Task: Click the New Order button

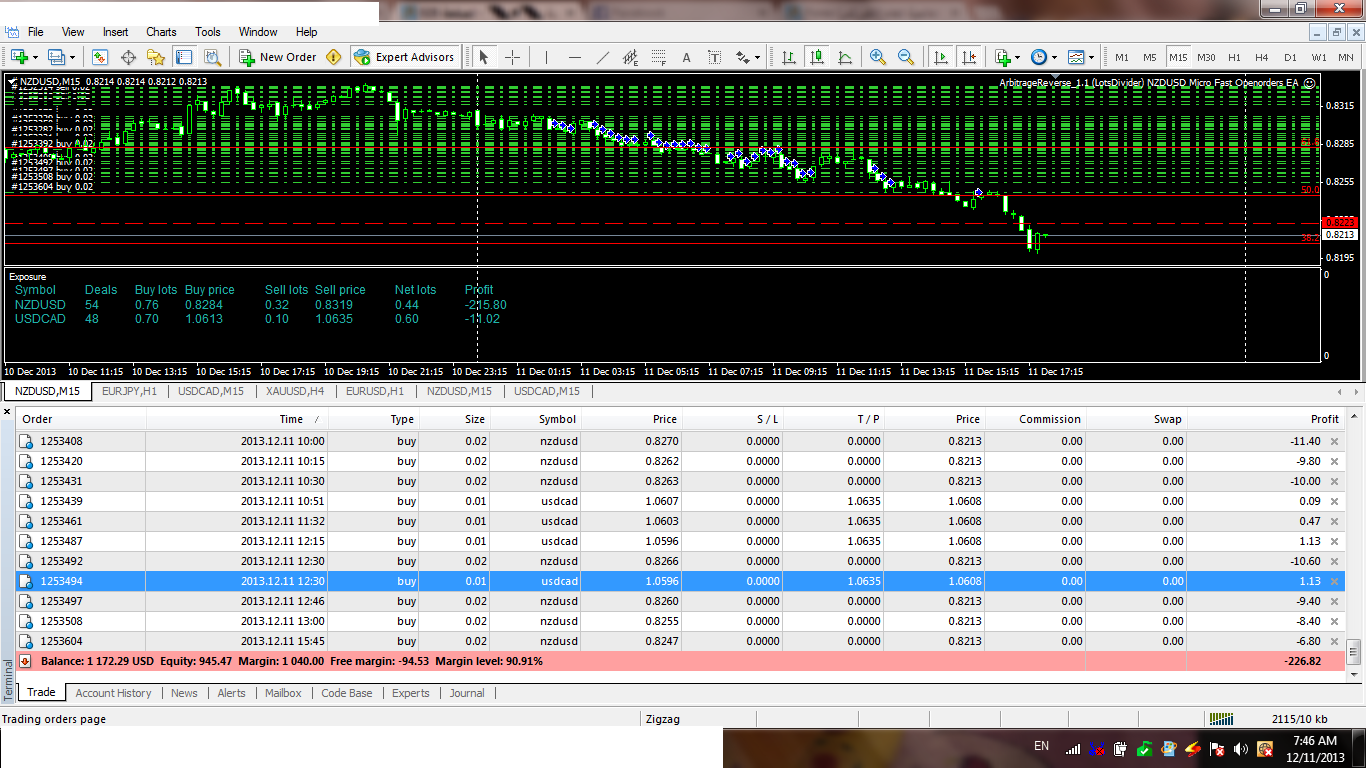Action: pos(278,57)
